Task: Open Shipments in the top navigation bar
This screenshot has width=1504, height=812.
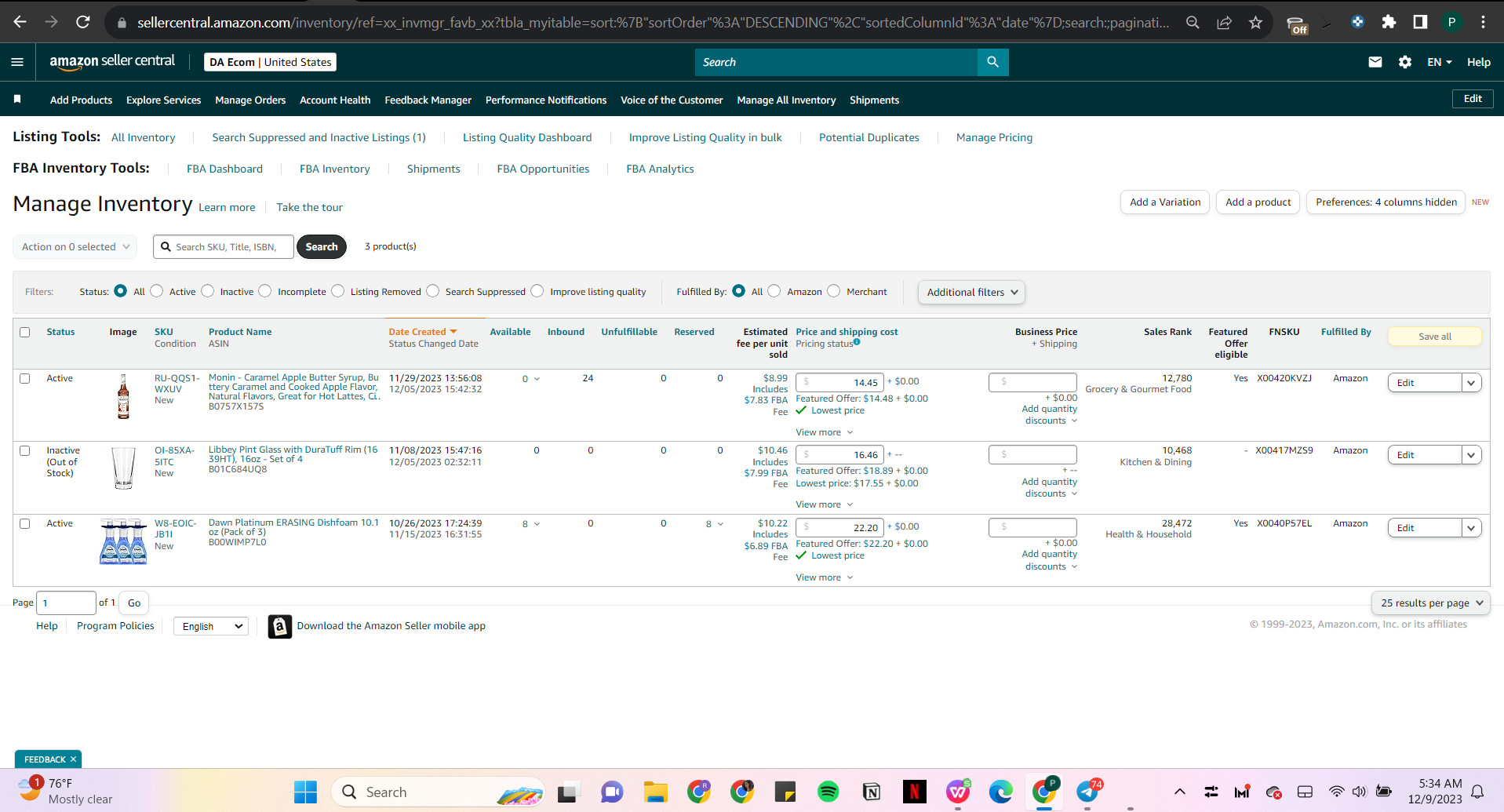Action: pos(874,100)
